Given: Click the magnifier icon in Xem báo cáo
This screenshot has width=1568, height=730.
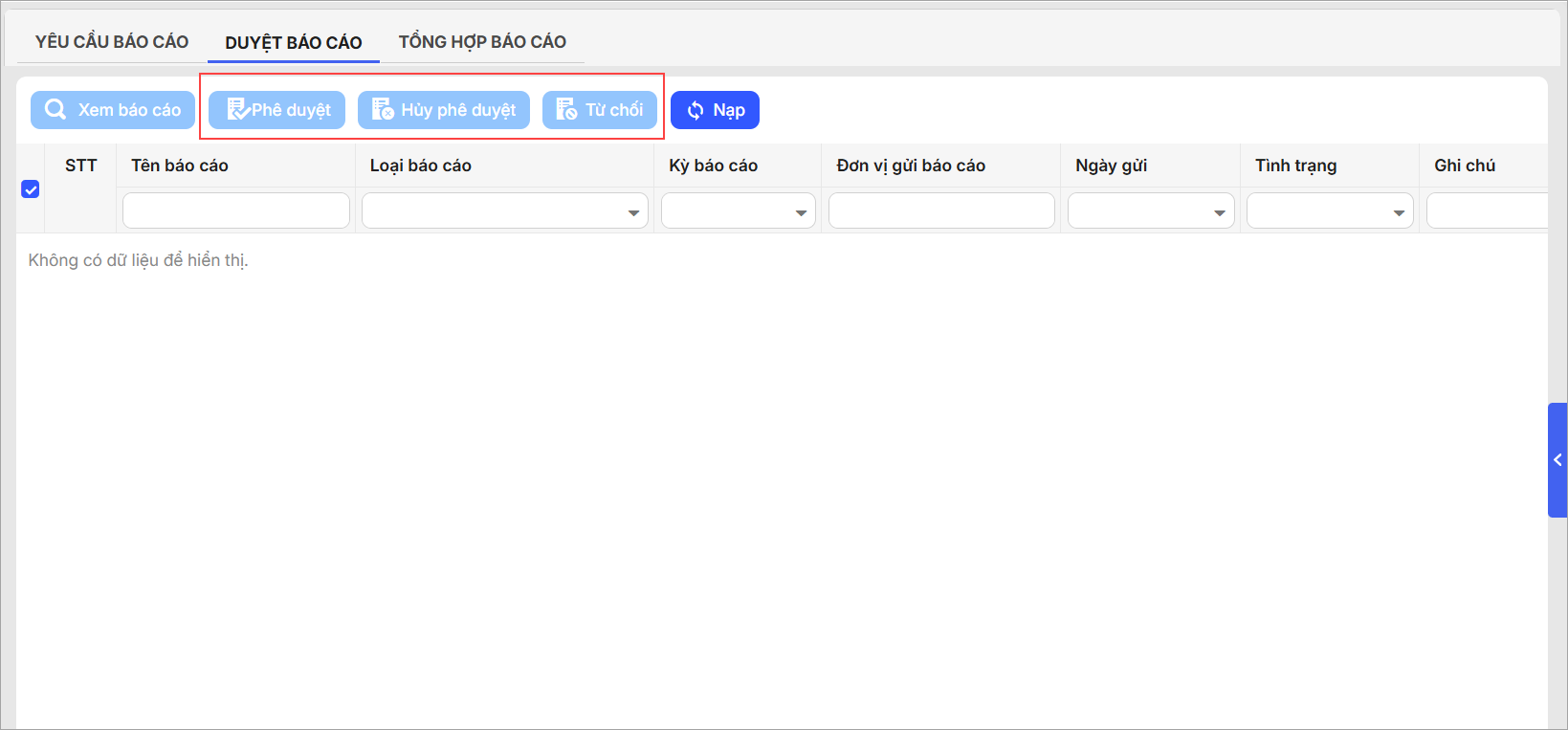Looking at the screenshot, I should [x=55, y=110].
